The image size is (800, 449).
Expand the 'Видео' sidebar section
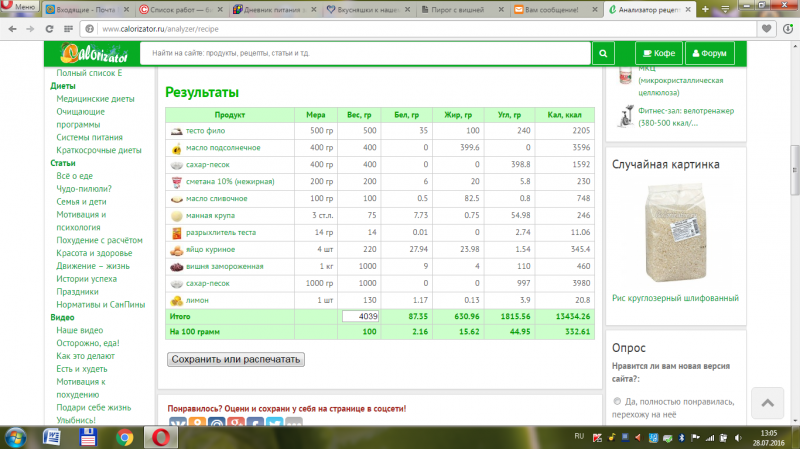(x=62, y=317)
